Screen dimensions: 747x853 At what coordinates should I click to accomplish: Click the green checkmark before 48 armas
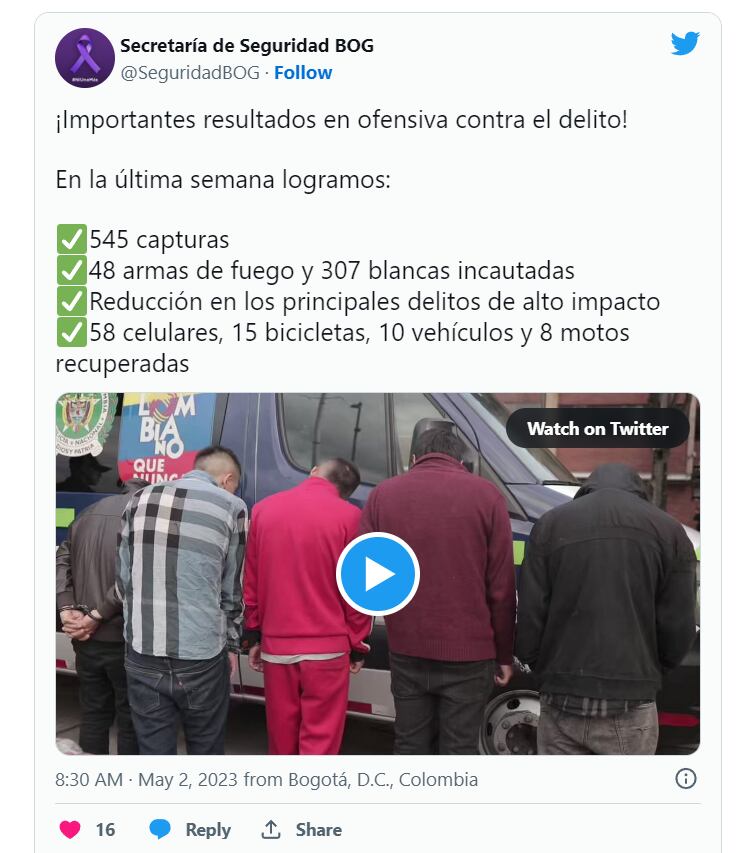[71, 270]
